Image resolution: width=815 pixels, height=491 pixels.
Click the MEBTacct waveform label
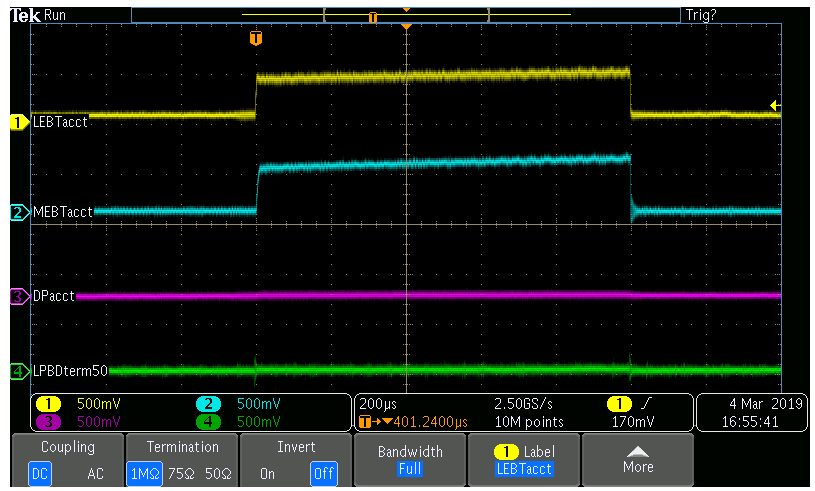pos(62,212)
